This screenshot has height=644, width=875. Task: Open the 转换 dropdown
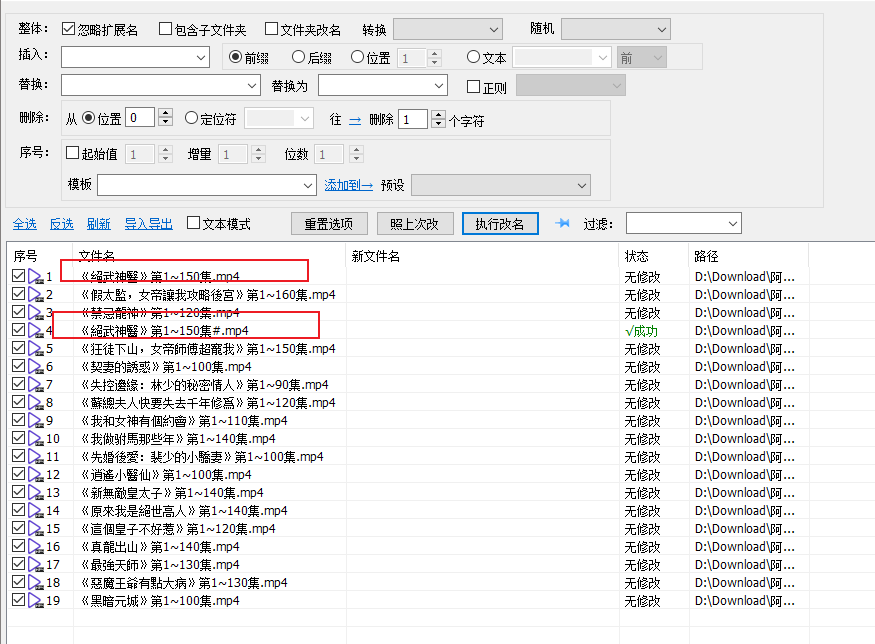pyautogui.click(x=447, y=29)
